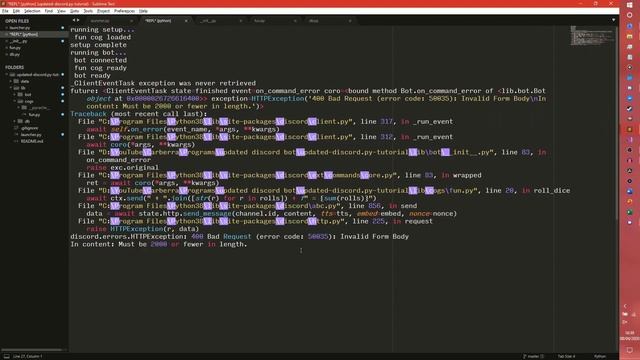Image resolution: width=640 pixels, height=360 pixels.
Task: Open the notification center icon
Action: (630, 350)
